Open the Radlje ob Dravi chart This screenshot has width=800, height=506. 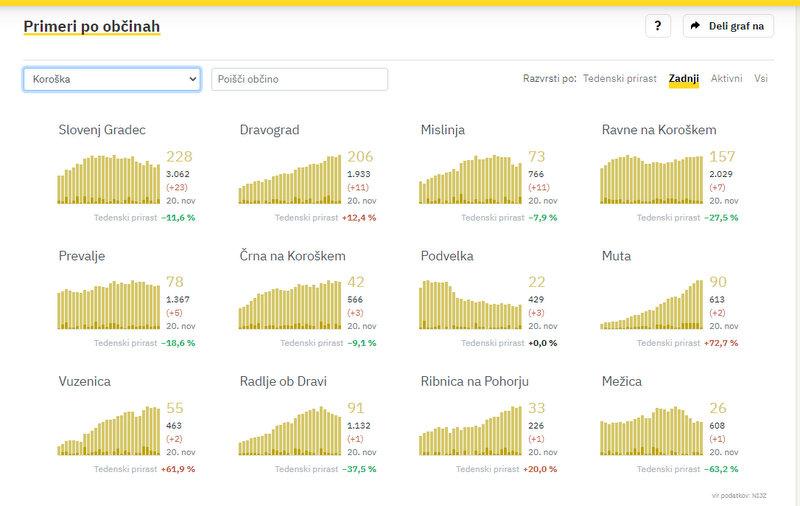pos(291,430)
